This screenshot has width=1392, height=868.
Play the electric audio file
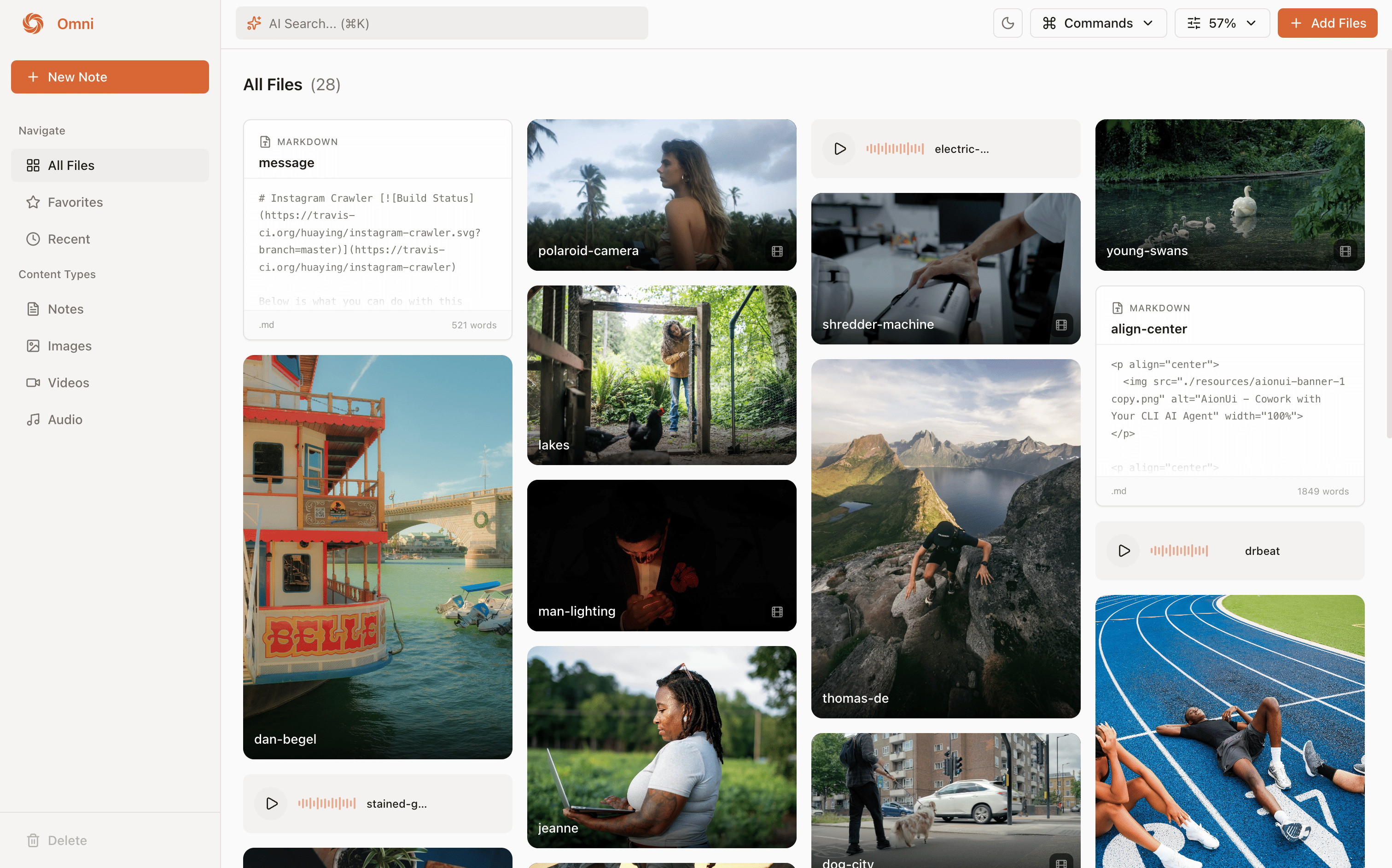840,149
